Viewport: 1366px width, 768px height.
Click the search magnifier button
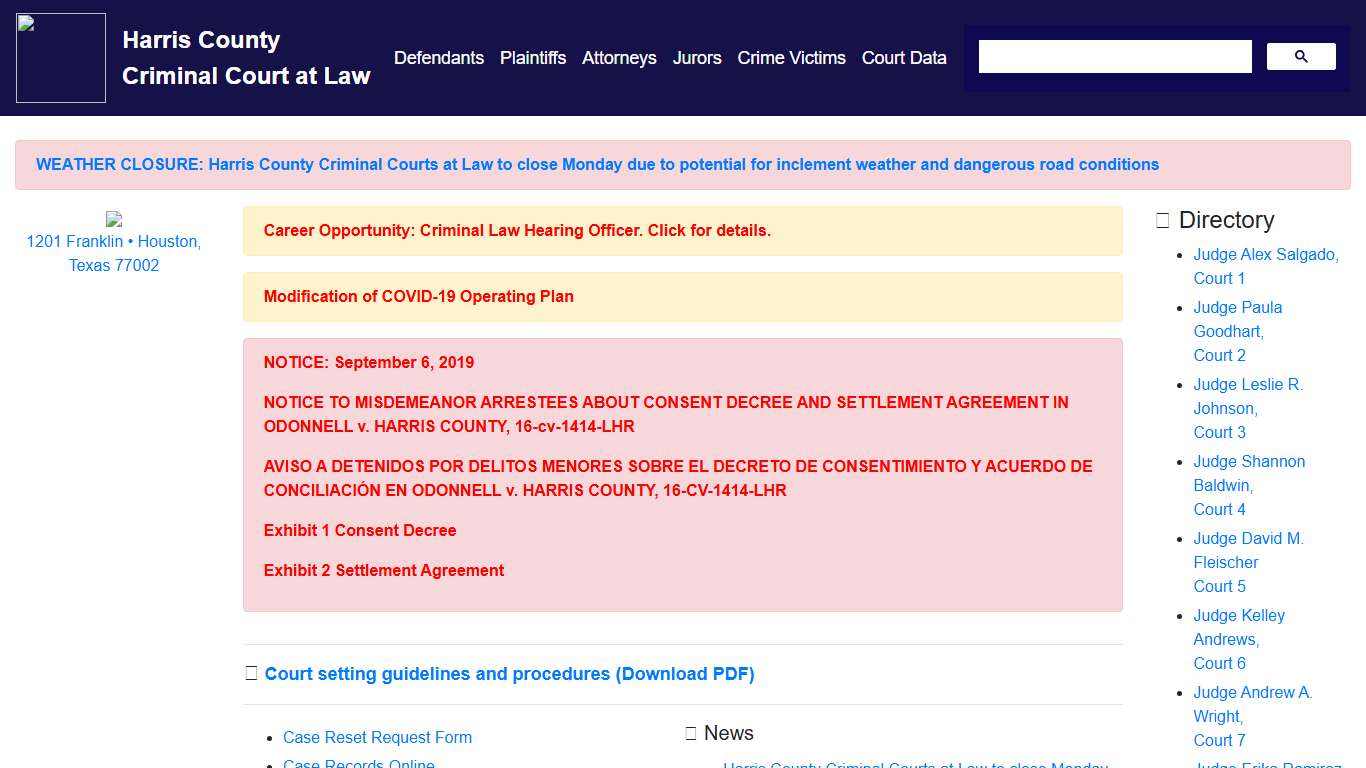pos(1300,57)
